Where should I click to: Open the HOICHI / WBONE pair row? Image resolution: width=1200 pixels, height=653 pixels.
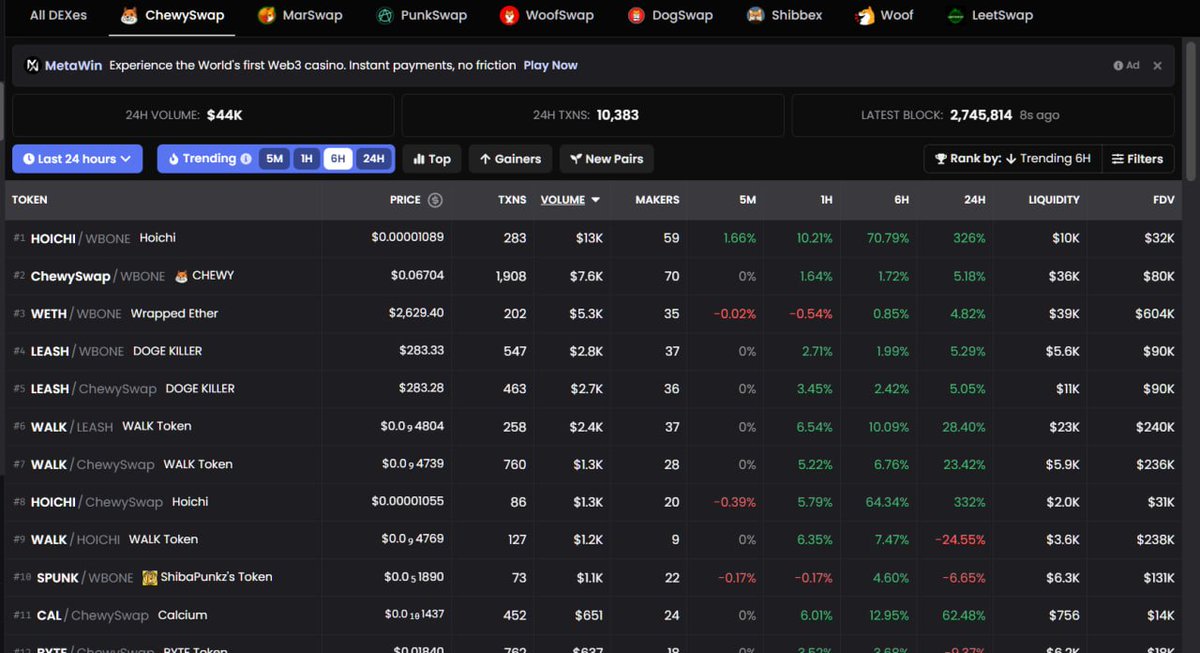pos(596,238)
